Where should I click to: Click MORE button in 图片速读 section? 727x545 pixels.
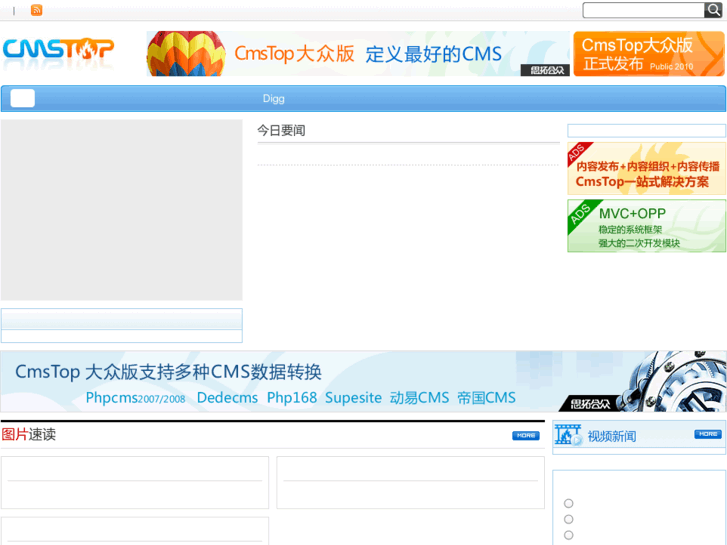(526, 436)
